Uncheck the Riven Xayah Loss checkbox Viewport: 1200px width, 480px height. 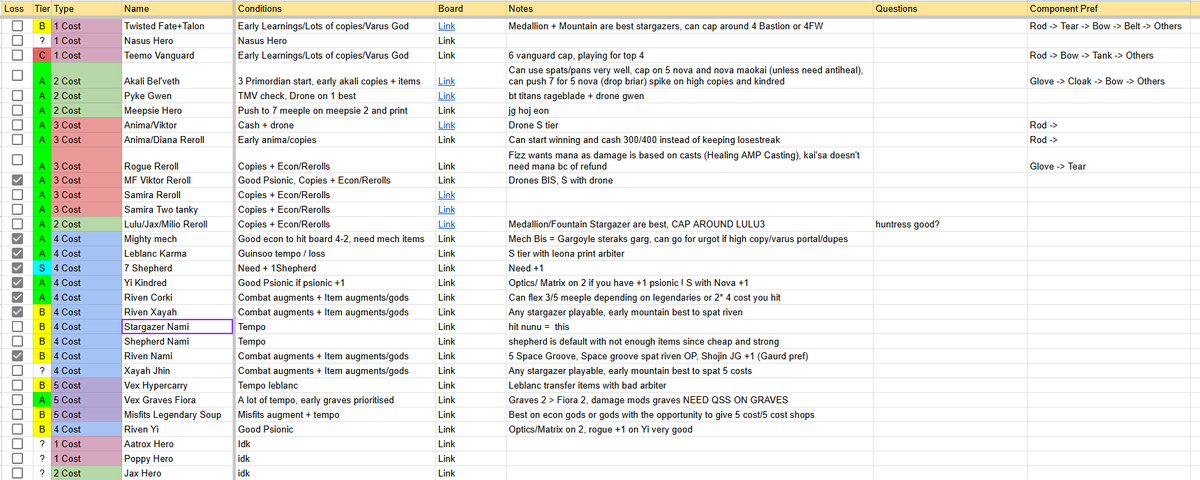pyautogui.click(x=17, y=312)
